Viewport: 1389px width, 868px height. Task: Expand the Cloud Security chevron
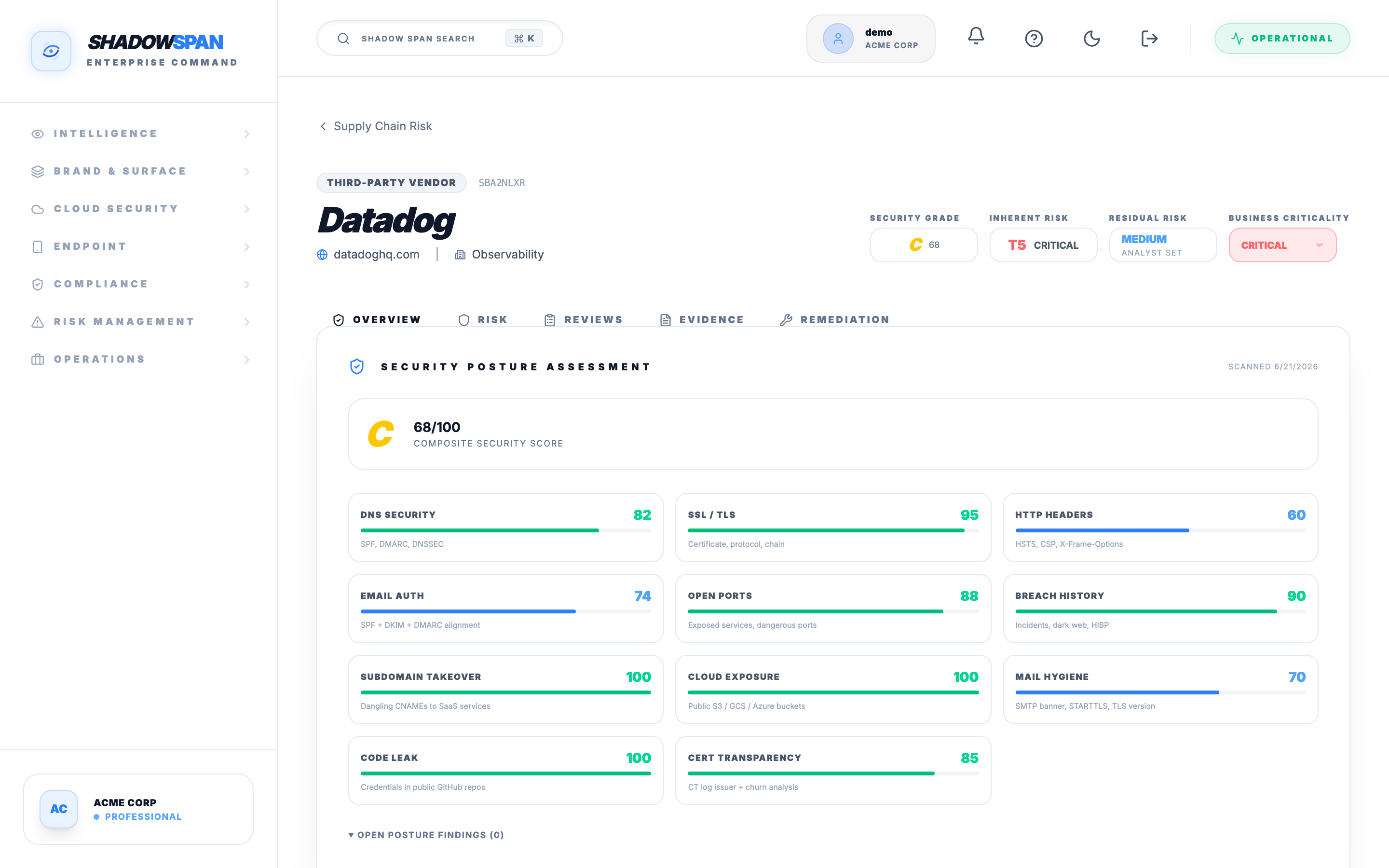tap(247, 209)
